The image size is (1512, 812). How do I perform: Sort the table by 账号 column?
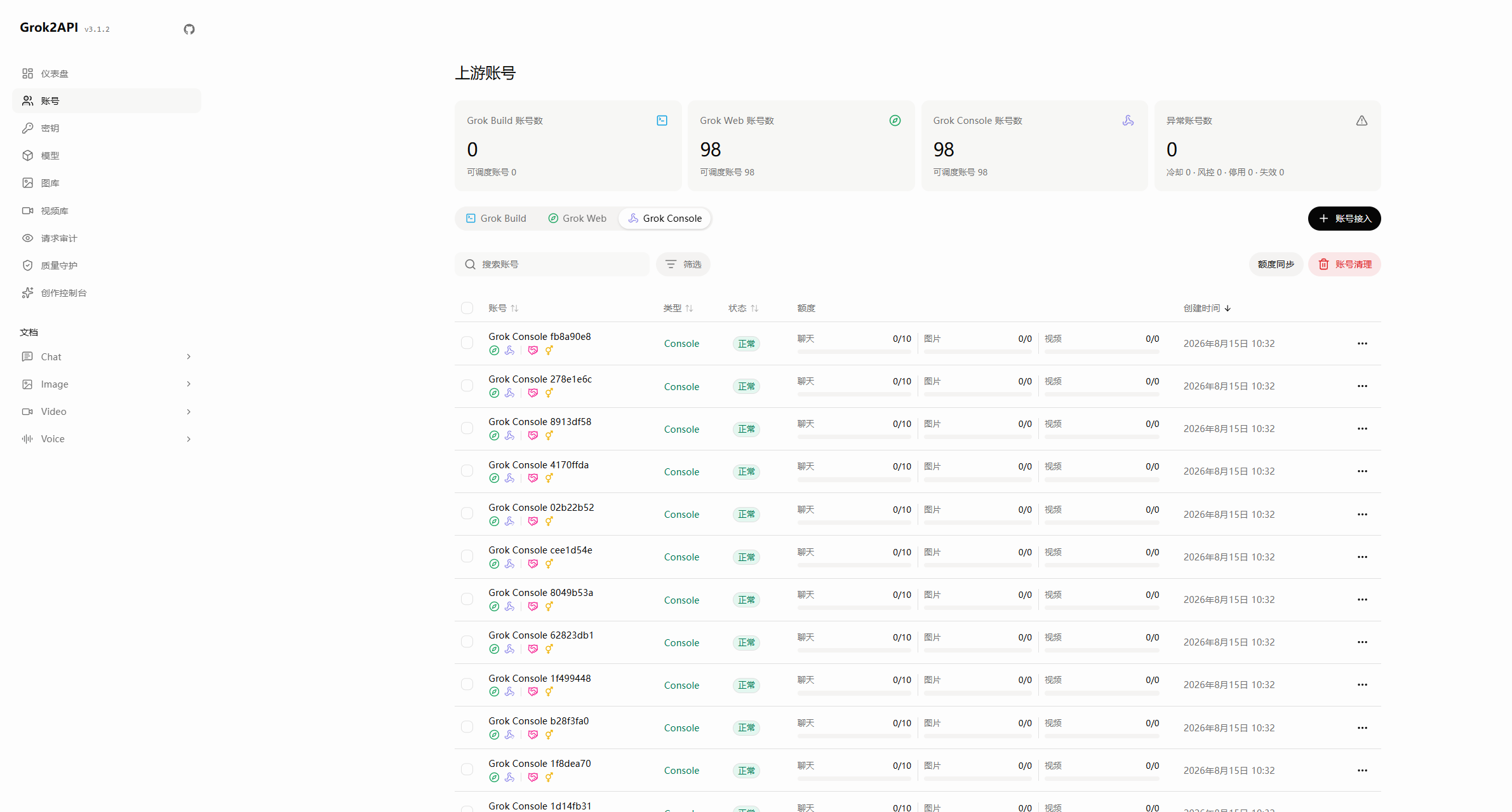(x=504, y=308)
